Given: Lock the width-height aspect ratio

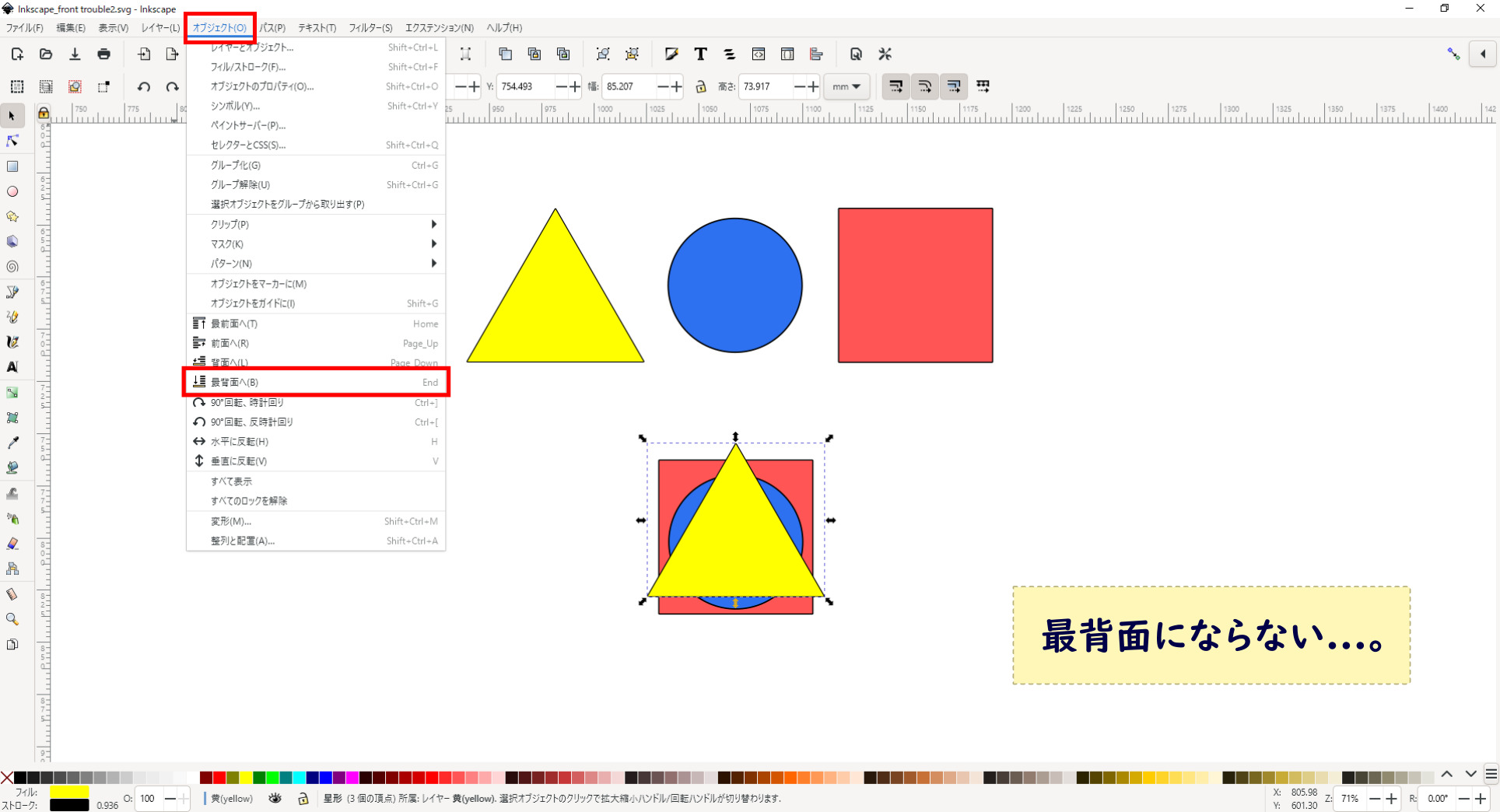Looking at the screenshot, I should (702, 86).
